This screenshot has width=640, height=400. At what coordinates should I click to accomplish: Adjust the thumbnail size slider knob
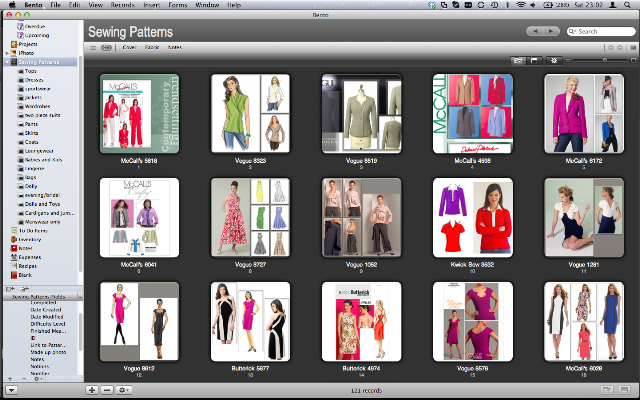click(x=605, y=60)
